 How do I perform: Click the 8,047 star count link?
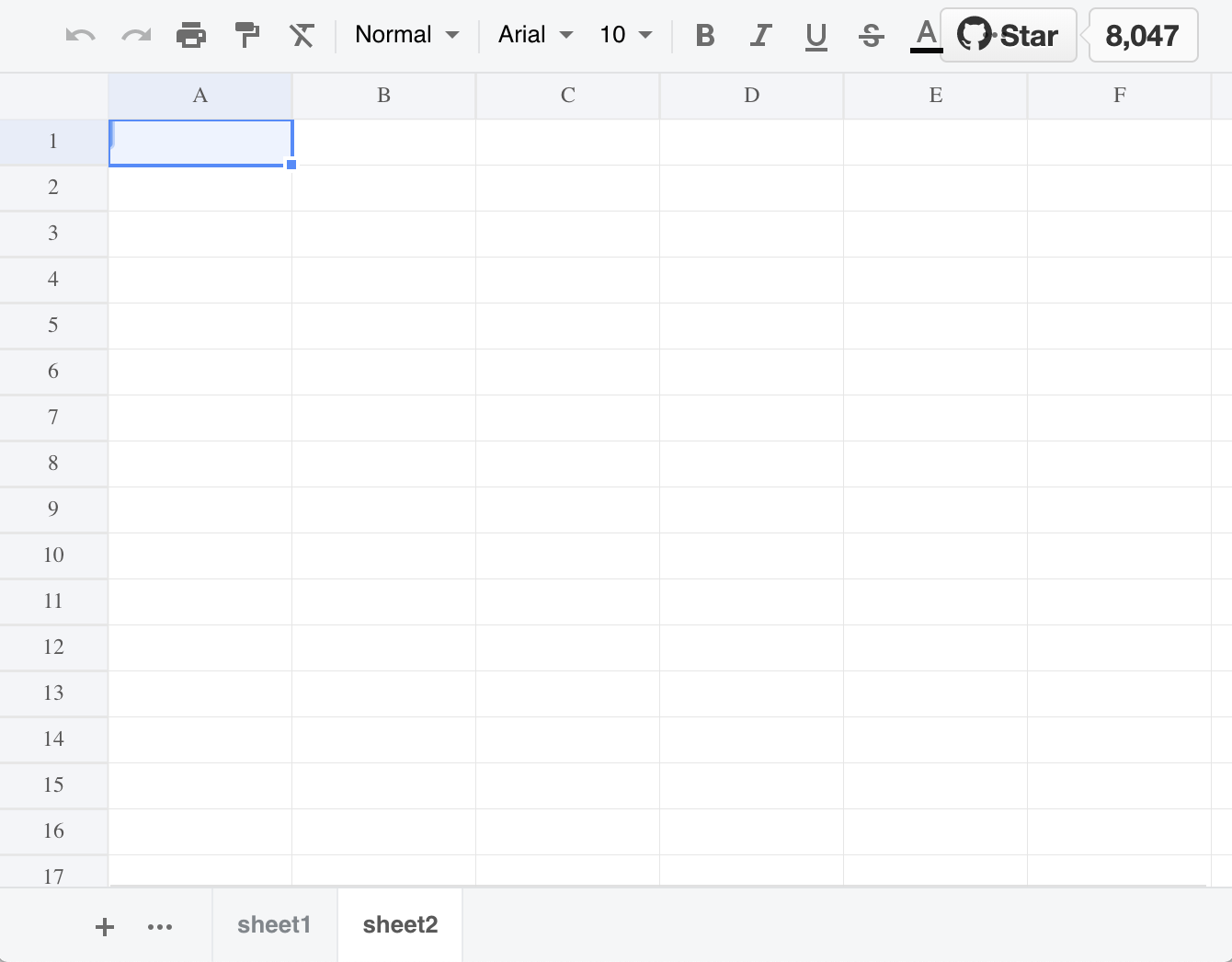point(1143,35)
